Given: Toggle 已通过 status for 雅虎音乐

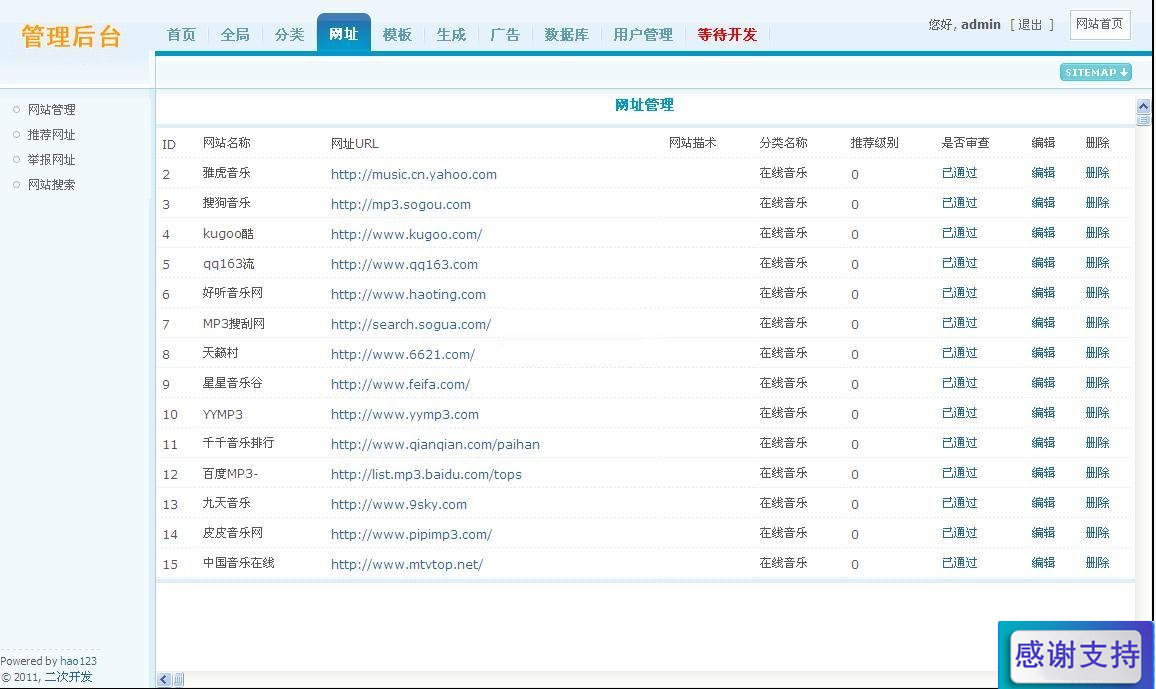Looking at the screenshot, I should point(959,173).
